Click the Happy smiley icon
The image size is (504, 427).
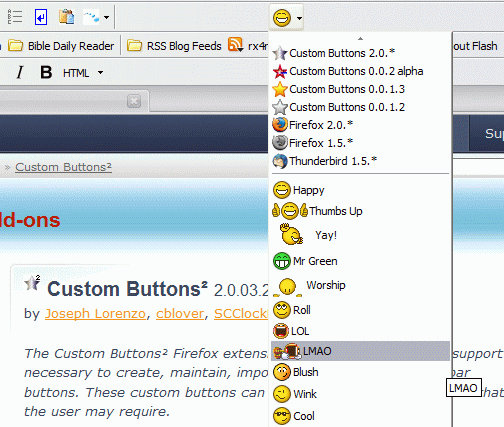(x=282, y=190)
